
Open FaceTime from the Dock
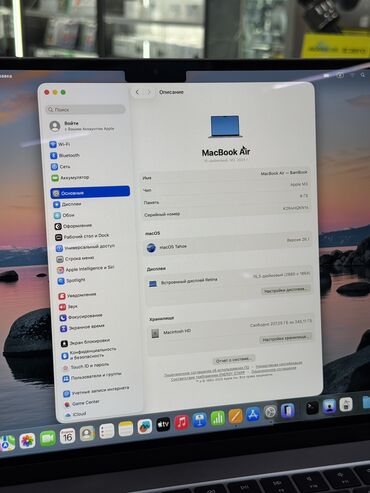pyautogui.click(x=48, y=438)
